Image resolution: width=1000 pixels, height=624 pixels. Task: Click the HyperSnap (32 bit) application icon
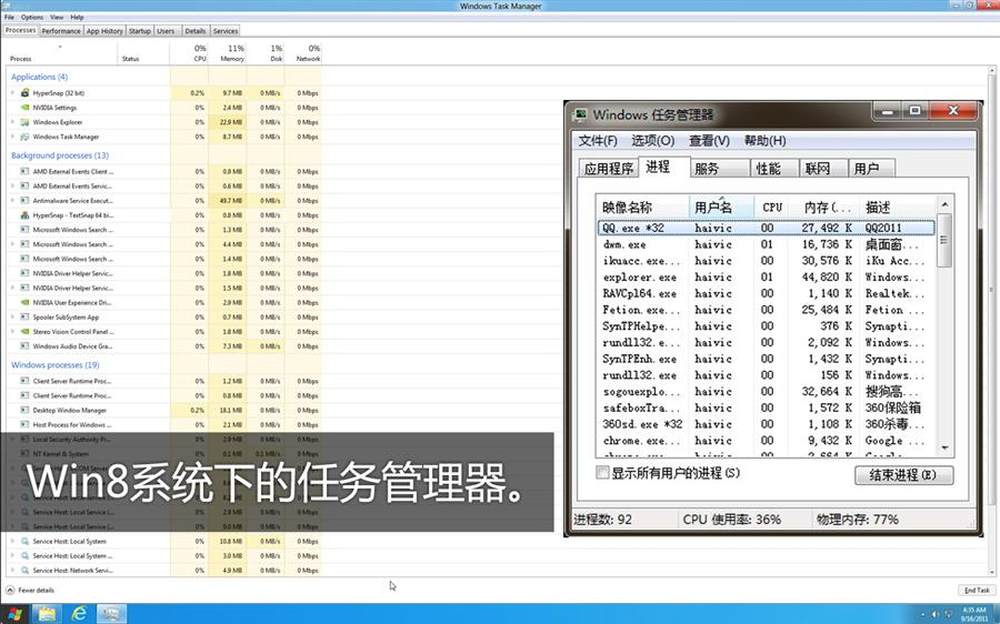pos(25,93)
